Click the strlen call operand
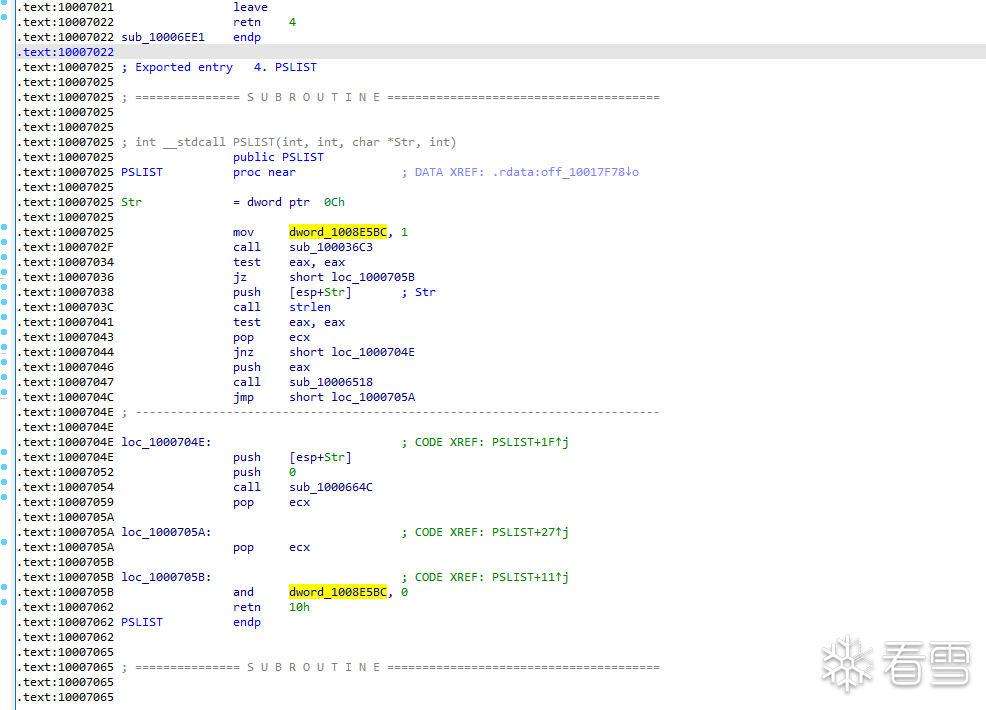Viewport: 986px width, 710px height. [x=310, y=307]
